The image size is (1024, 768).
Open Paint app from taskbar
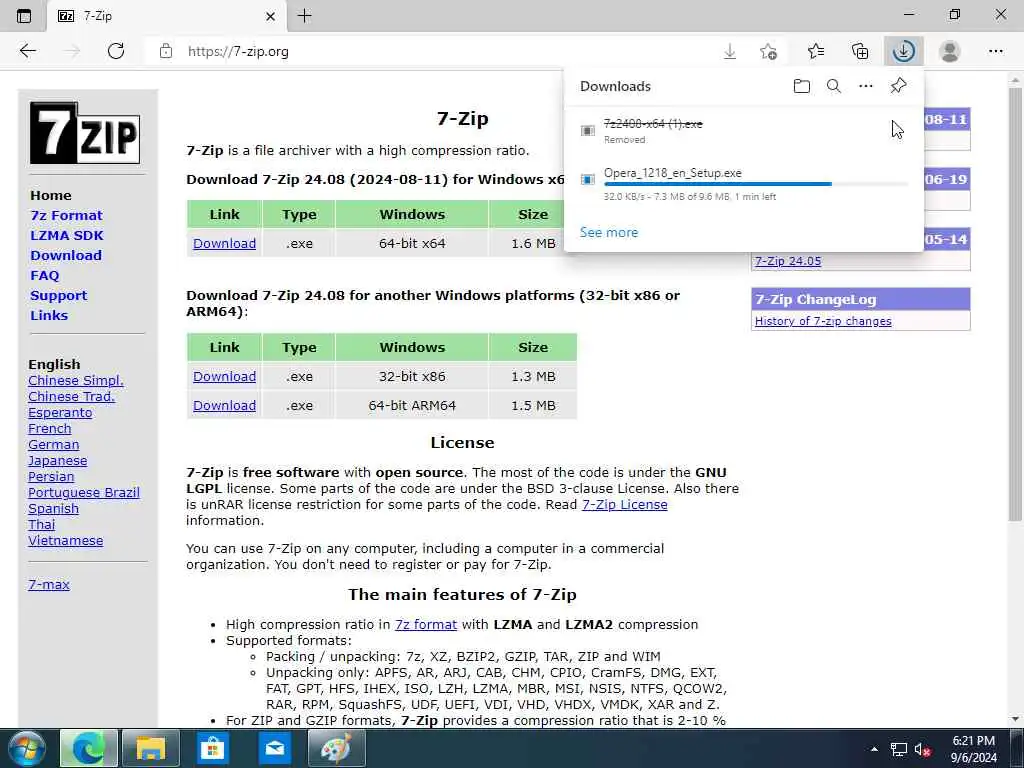336,748
